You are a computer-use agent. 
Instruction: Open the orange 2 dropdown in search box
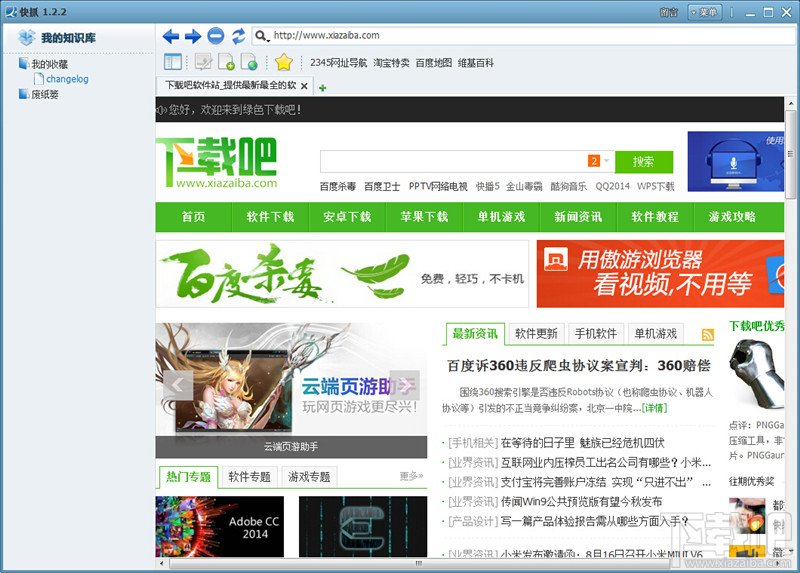point(599,161)
